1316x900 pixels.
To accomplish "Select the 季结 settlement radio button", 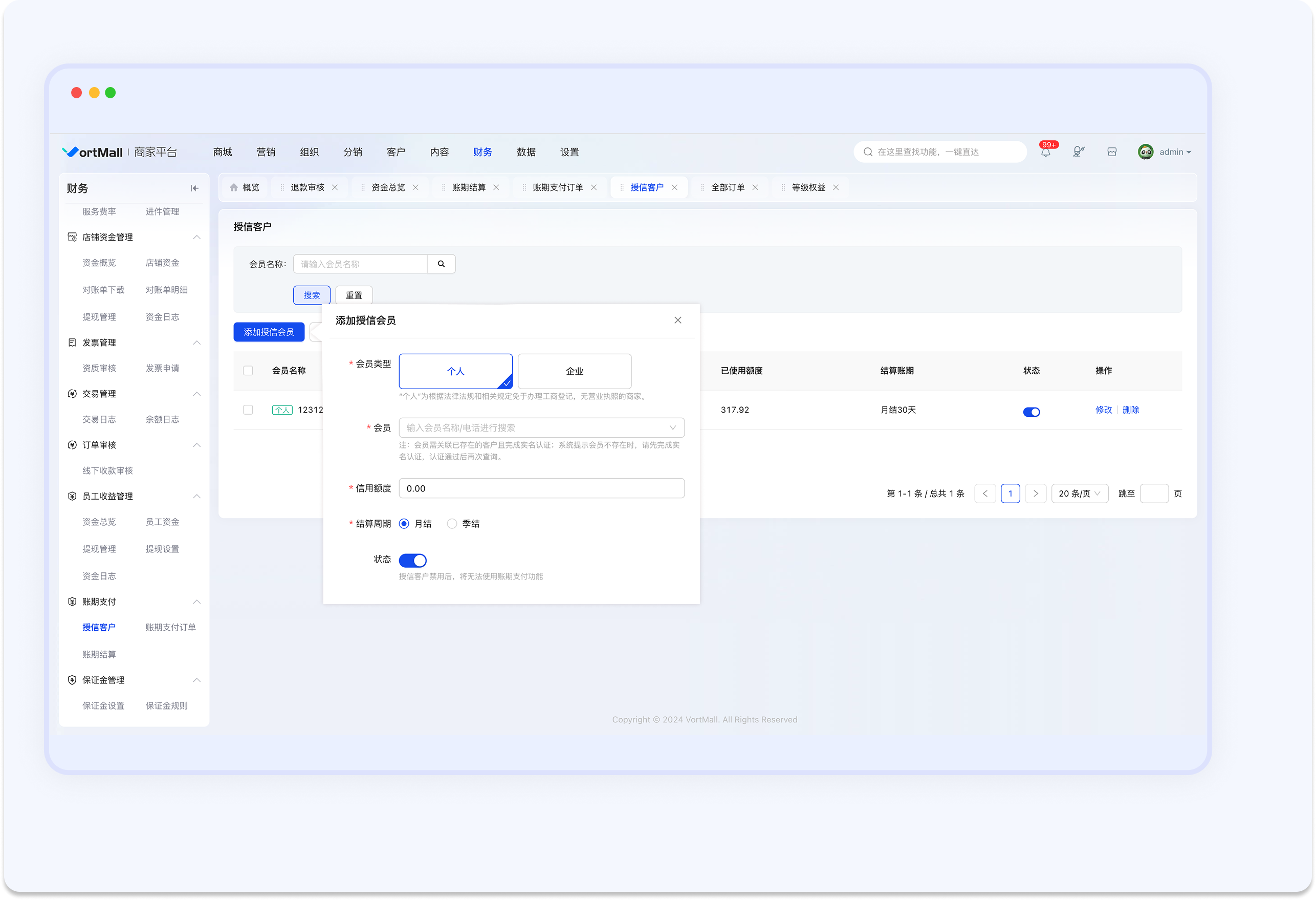I will click(x=451, y=524).
